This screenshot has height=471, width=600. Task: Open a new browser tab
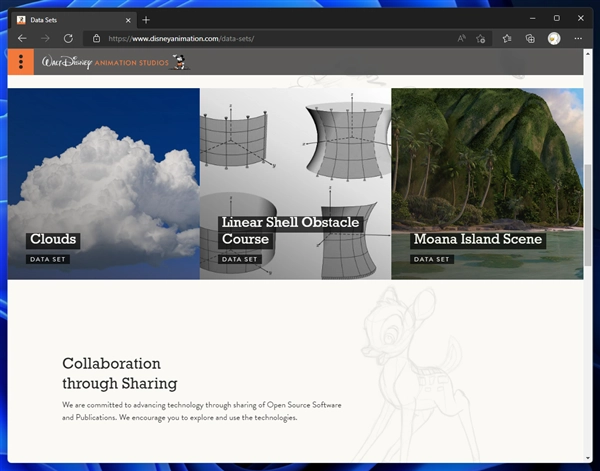146,20
